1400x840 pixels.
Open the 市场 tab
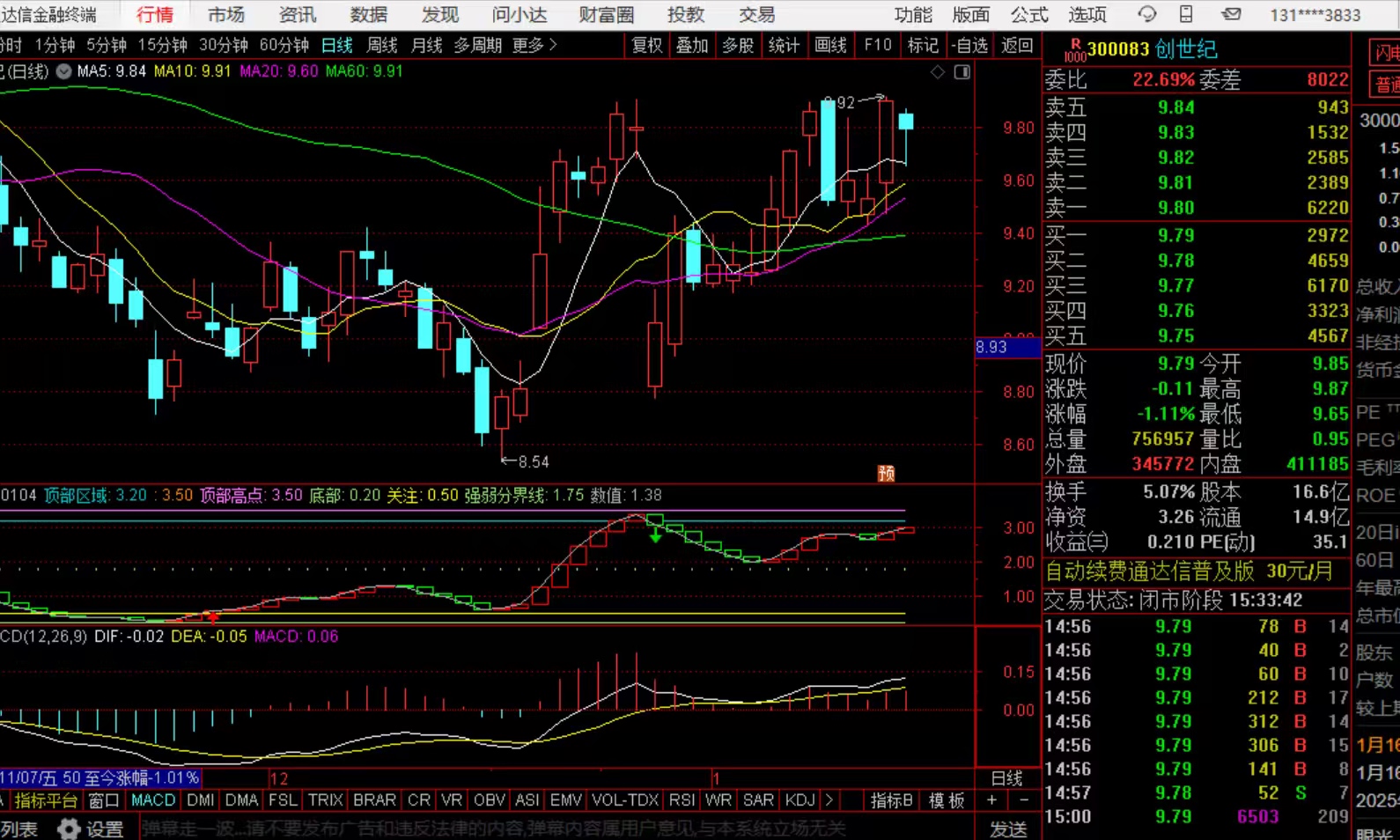coord(226,14)
